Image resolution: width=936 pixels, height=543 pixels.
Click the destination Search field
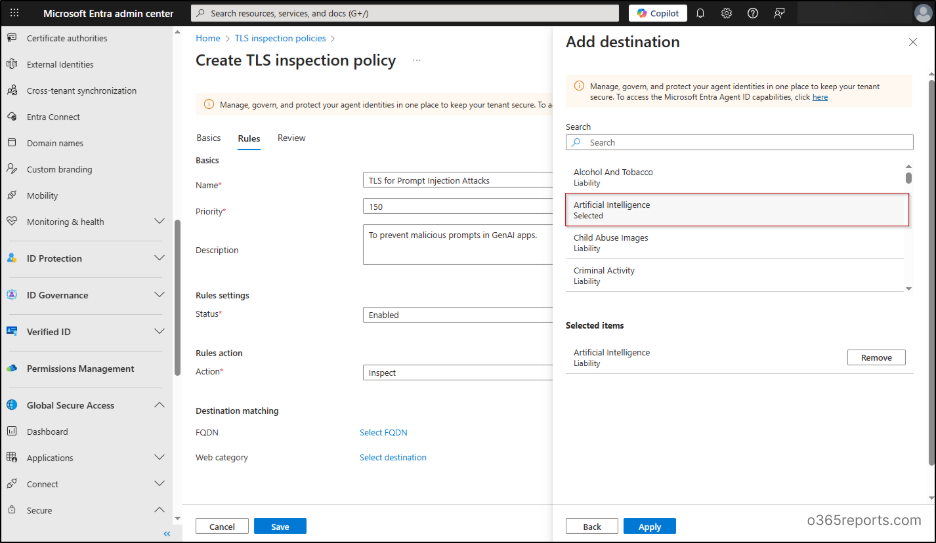tap(740, 142)
